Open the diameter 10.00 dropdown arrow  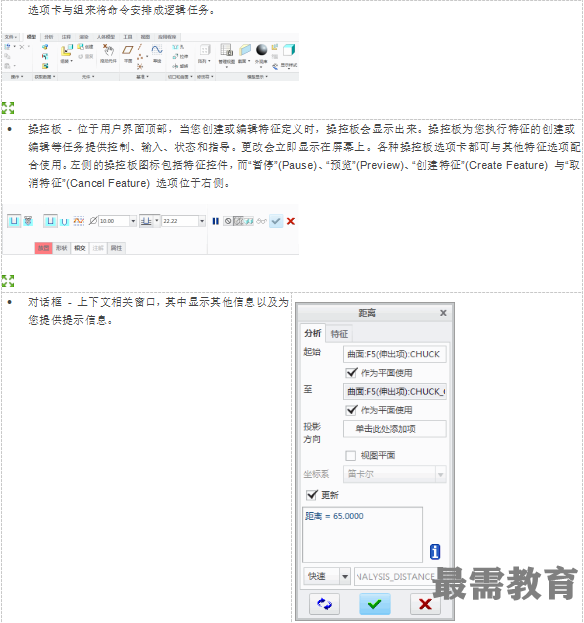[x=133, y=221]
